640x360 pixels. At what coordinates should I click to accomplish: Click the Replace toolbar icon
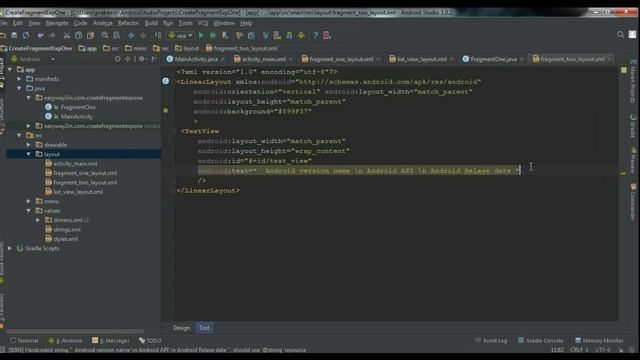(x=117, y=36)
